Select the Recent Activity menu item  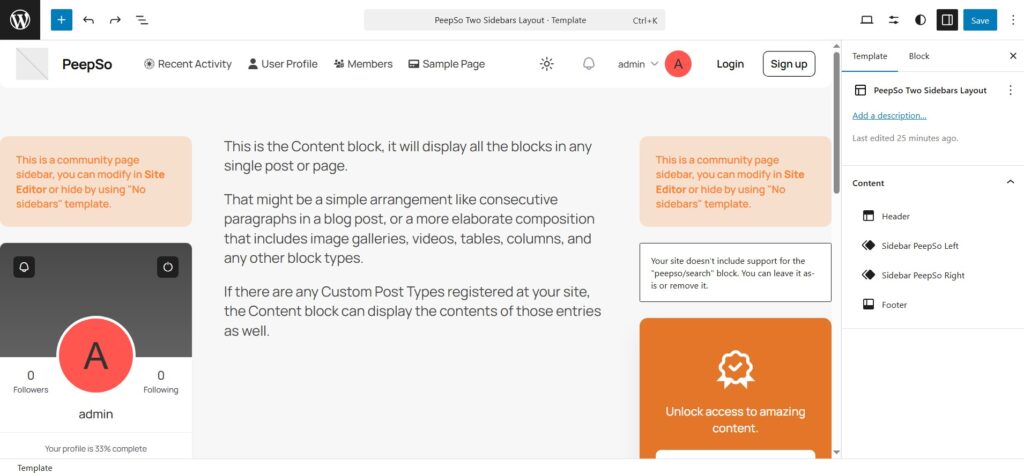click(188, 64)
